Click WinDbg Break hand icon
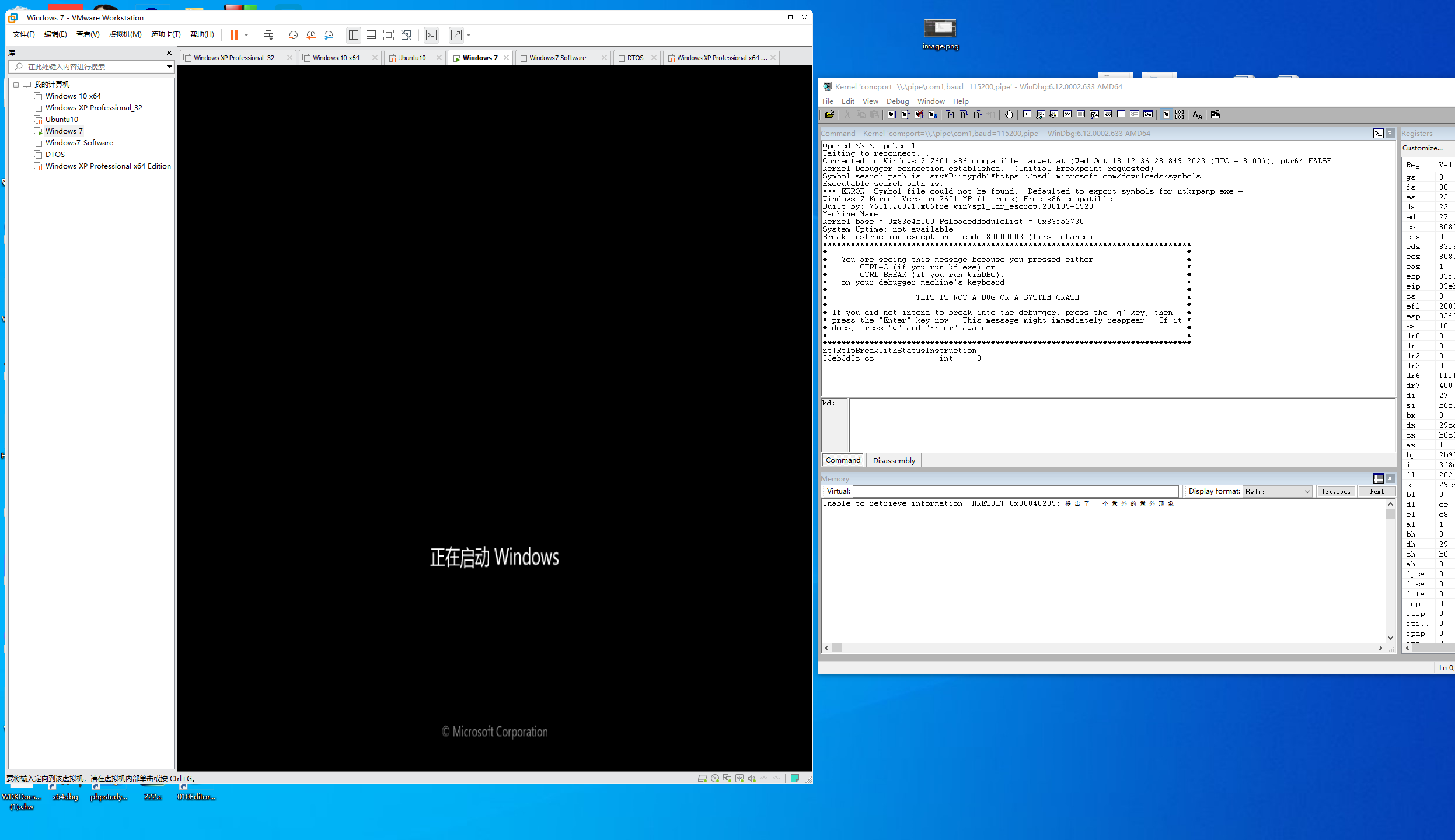 1009,115
